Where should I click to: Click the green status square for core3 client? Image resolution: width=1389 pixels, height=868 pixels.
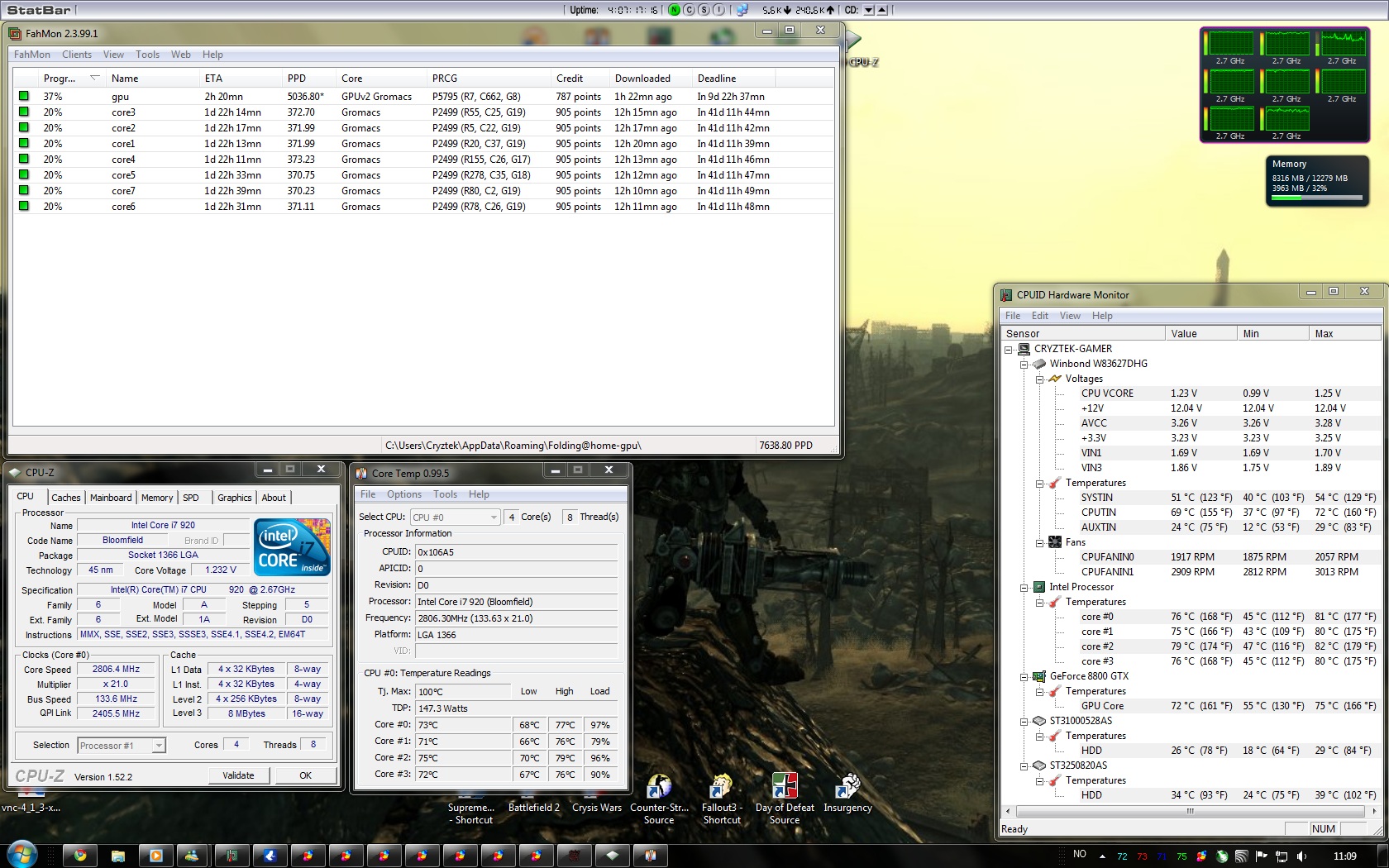[x=24, y=112]
